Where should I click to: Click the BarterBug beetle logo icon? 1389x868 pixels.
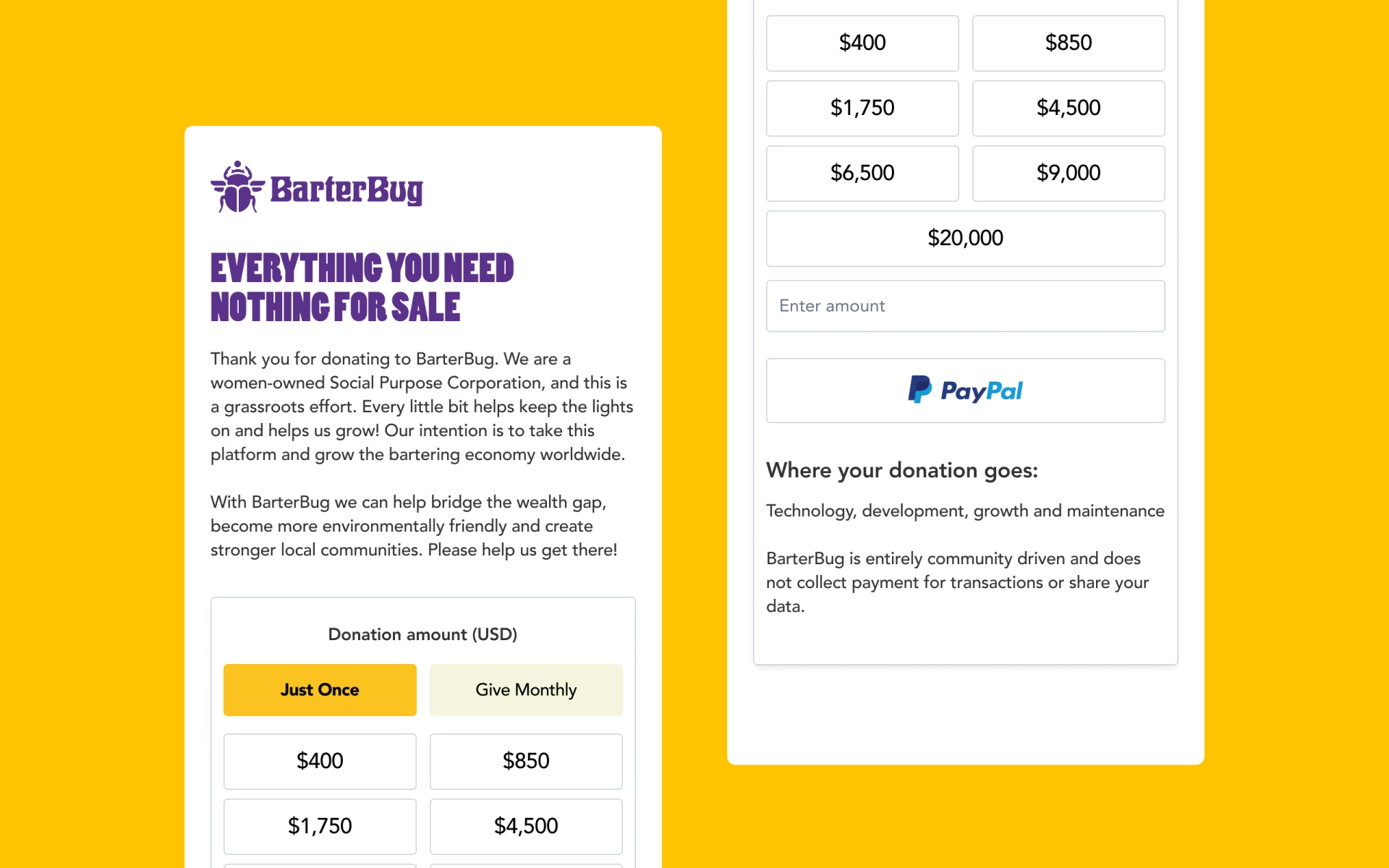click(x=237, y=187)
